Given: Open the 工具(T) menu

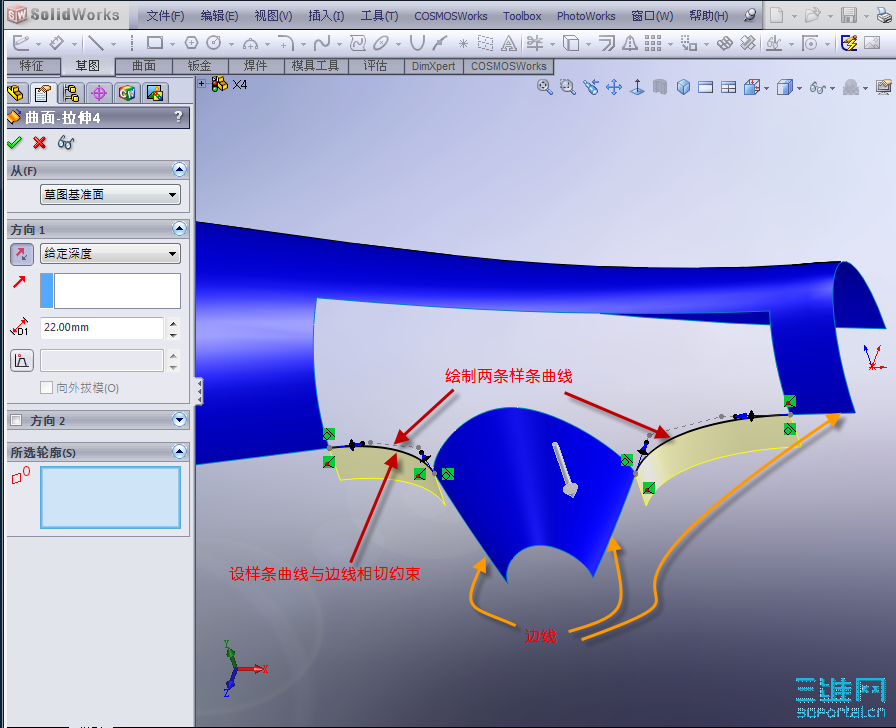Looking at the screenshot, I should [x=379, y=16].
